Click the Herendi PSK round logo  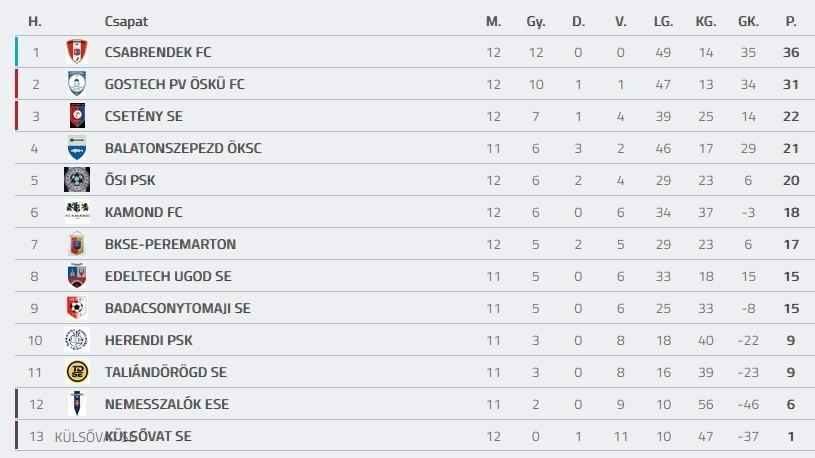coord(77,340)
